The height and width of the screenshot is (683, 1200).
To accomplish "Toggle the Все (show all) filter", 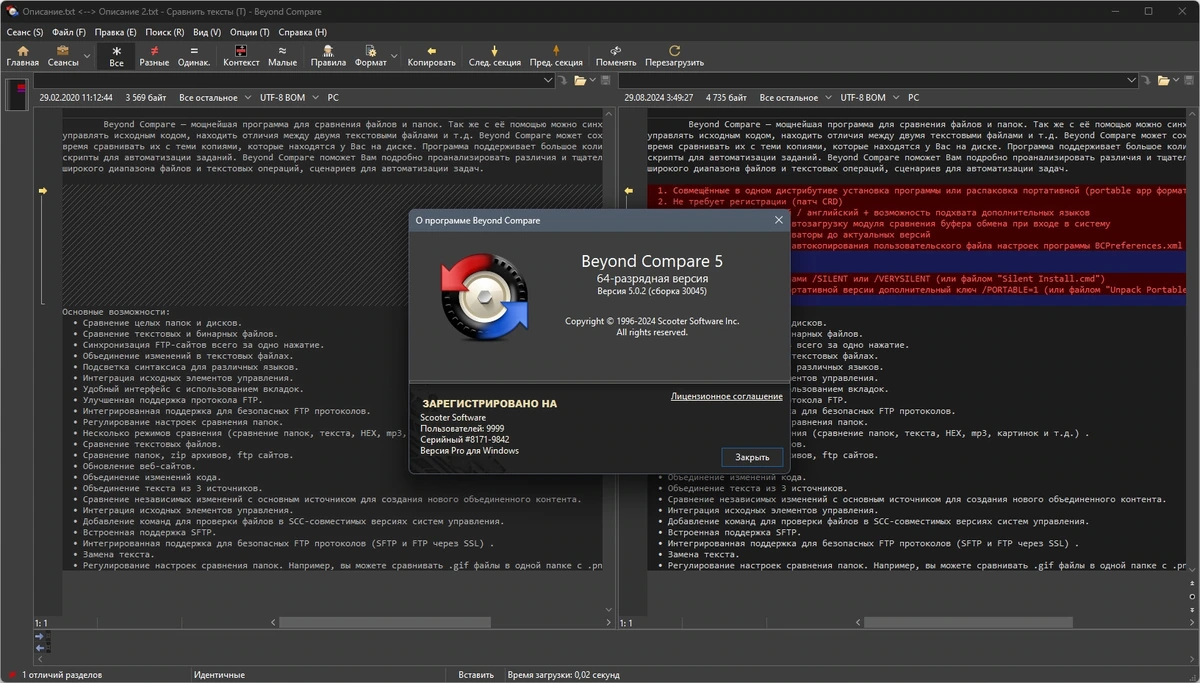I will pos(116,56).
